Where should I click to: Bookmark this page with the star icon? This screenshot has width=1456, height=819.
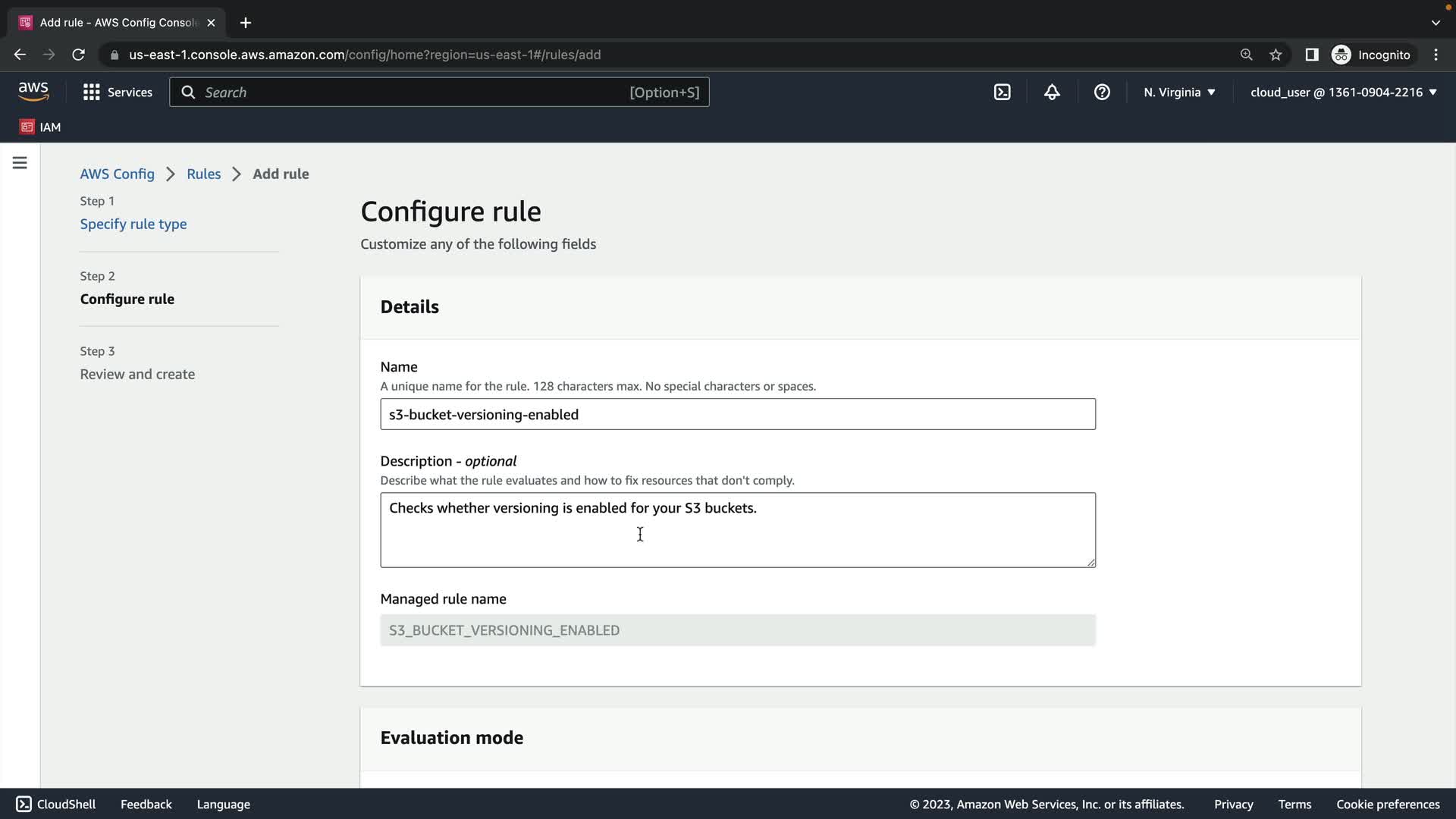pos(1276,55)
